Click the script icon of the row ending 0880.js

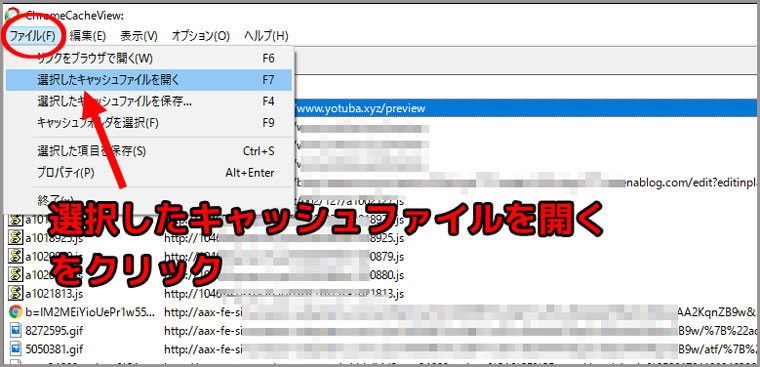click(16, 275)
